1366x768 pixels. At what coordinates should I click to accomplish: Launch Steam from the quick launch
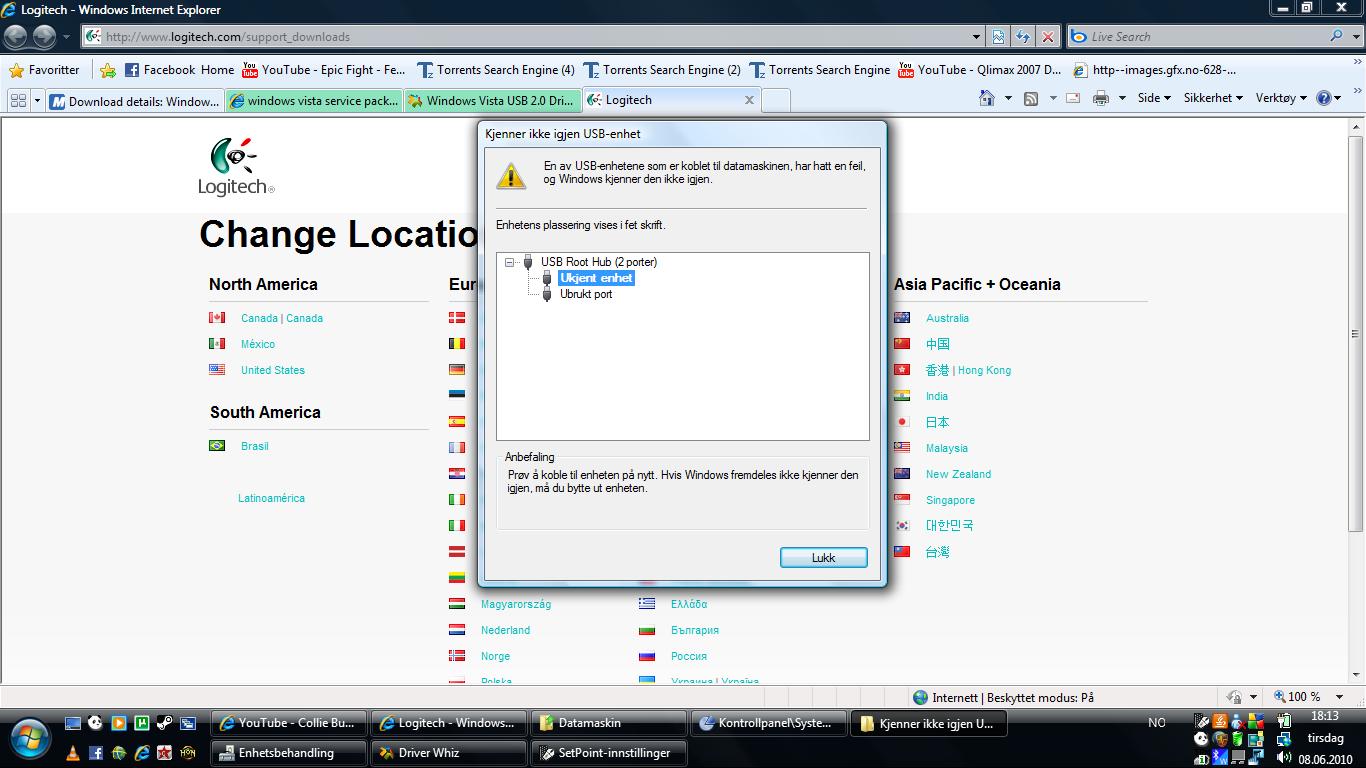(163, 723)
